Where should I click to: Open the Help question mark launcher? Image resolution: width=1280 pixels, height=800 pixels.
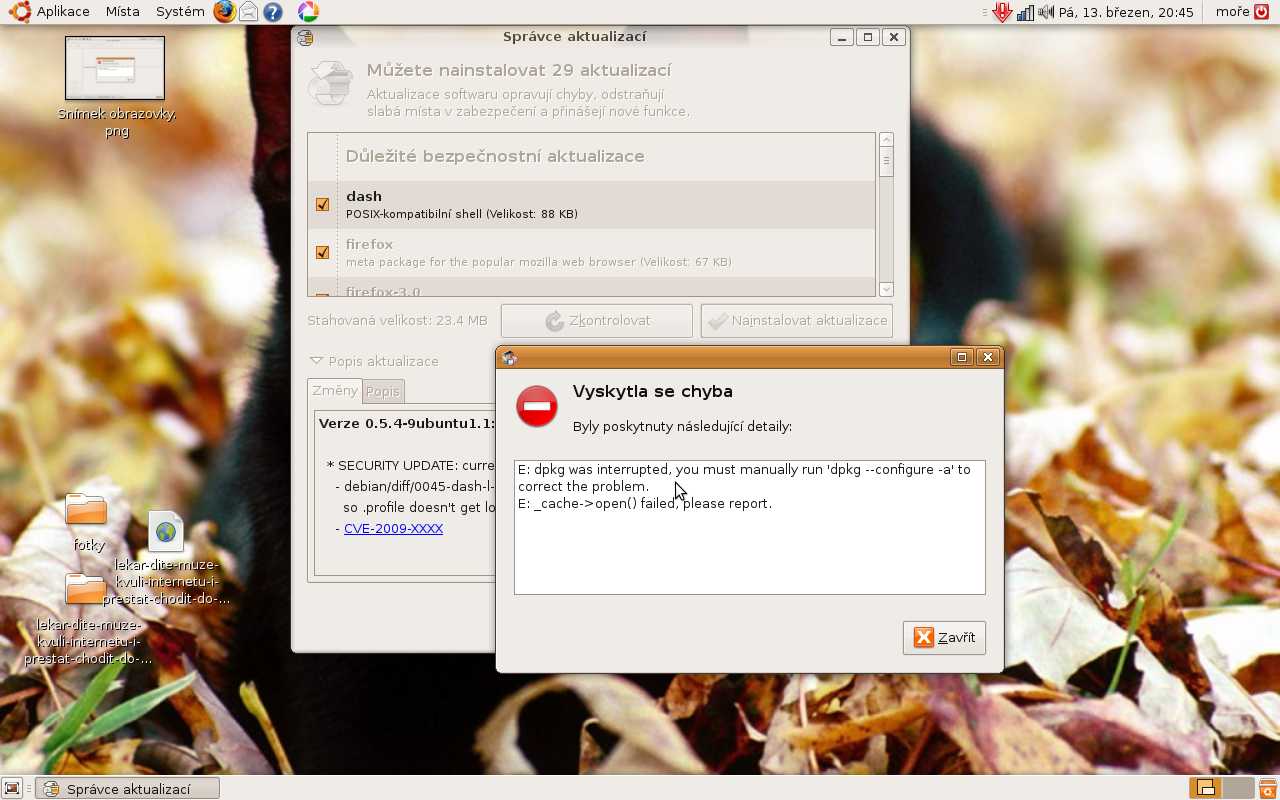pyautogui.click(x=271, y=12)
